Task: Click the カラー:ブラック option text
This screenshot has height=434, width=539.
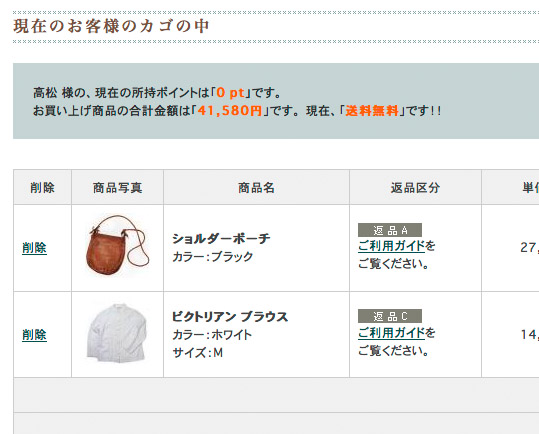Action: pyautogui.click(x=212, y=256)
